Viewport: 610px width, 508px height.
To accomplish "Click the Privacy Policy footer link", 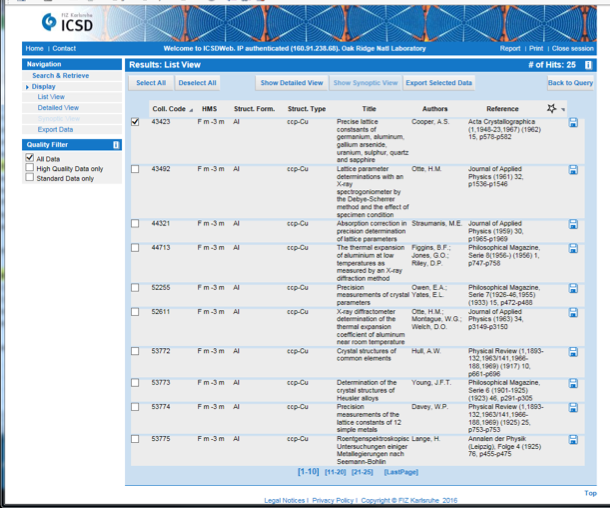I will (x=332, y=498).
